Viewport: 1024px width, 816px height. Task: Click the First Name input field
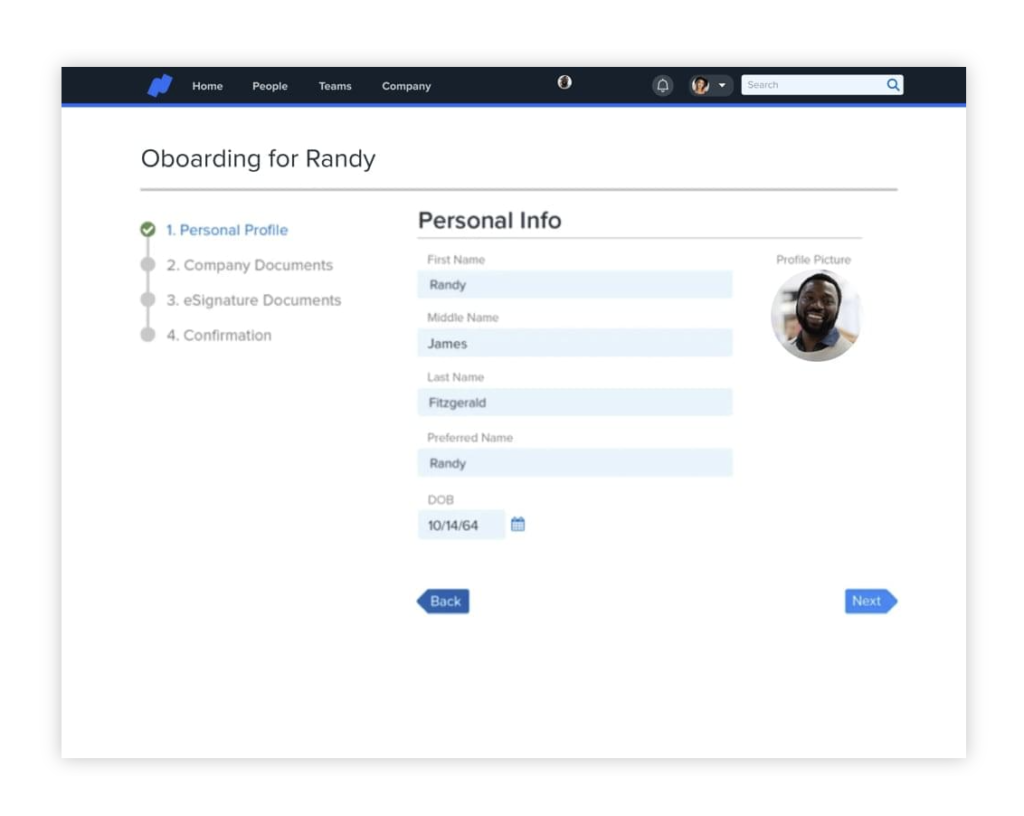tap(575, 284)
